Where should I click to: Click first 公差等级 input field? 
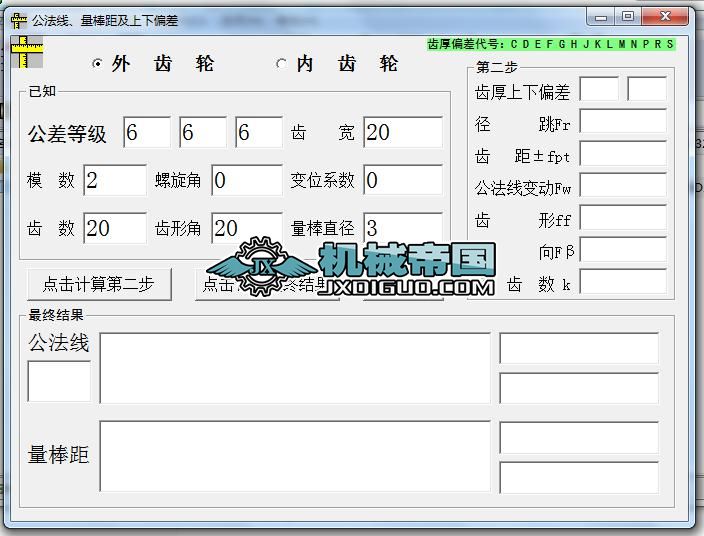click(147, 132)
